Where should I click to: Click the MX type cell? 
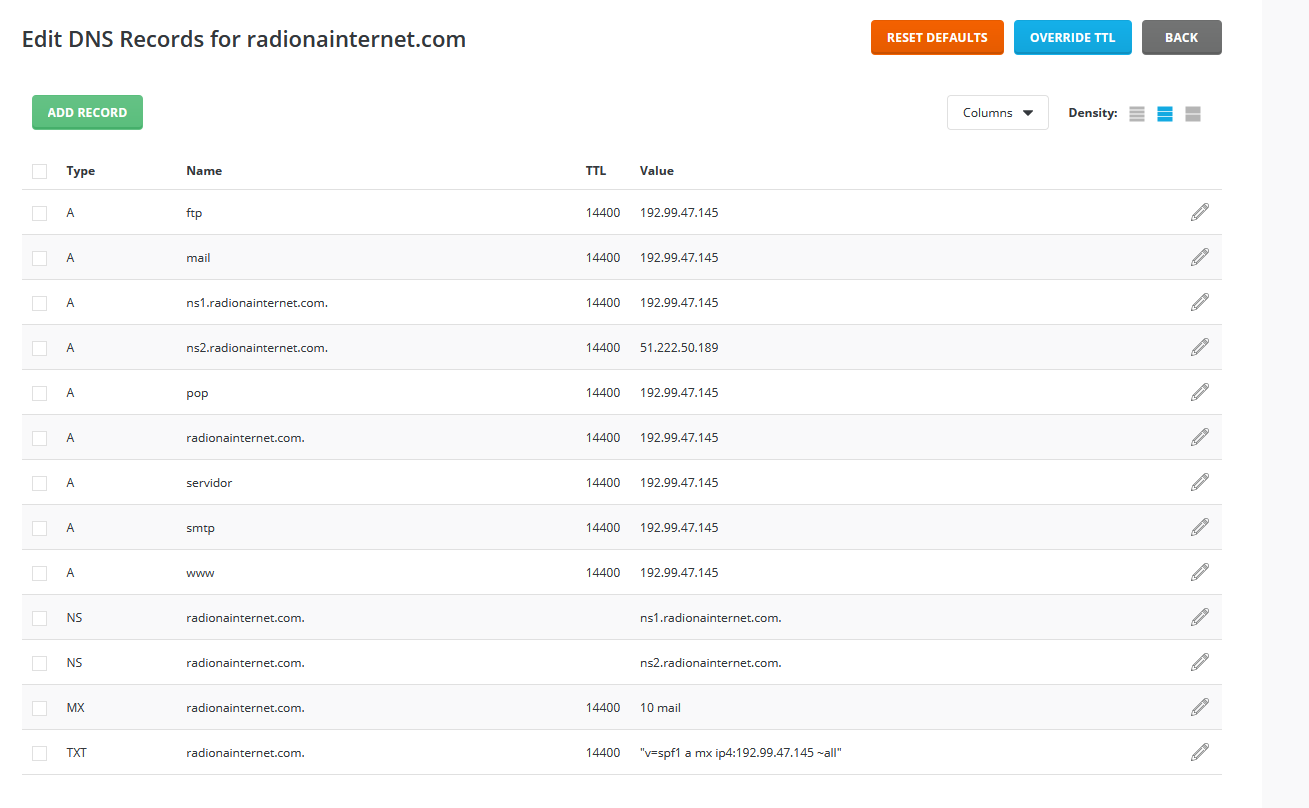pos(75,708)
